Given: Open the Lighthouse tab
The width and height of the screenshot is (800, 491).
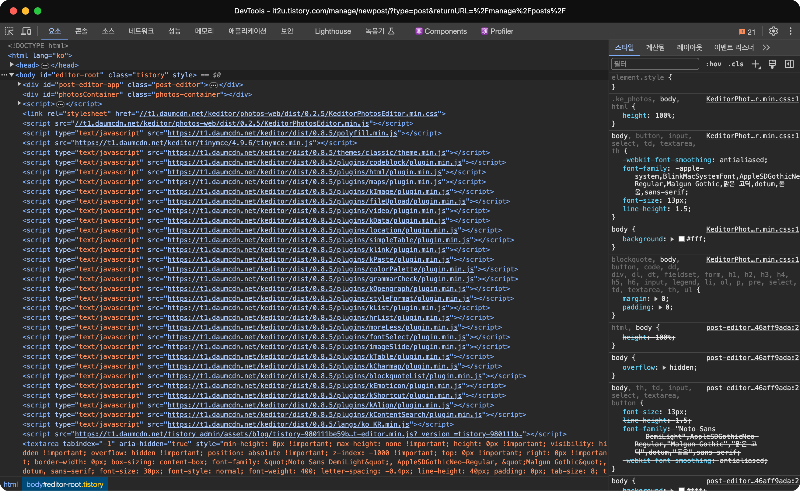Looking at the screenshot, I should point(333,31).
